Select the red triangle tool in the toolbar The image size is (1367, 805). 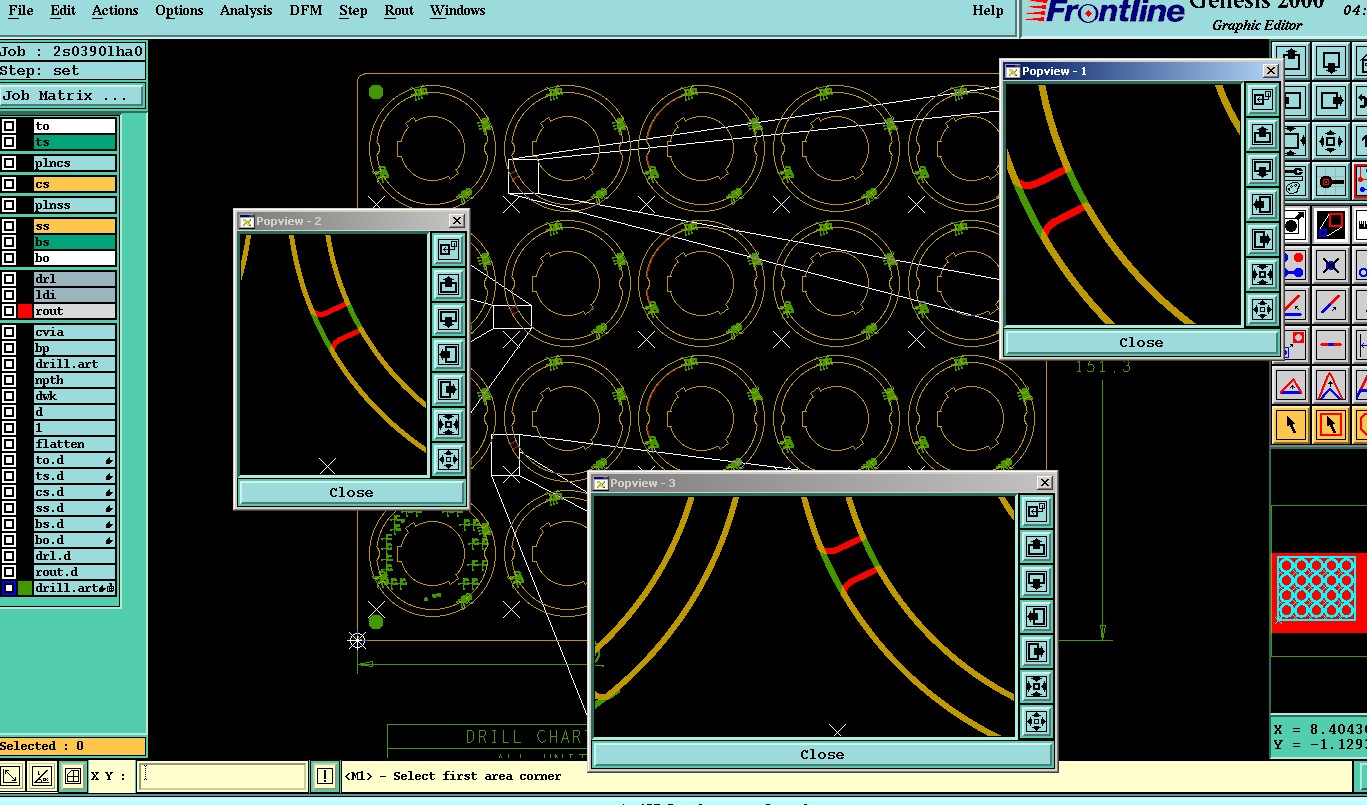1291,385
